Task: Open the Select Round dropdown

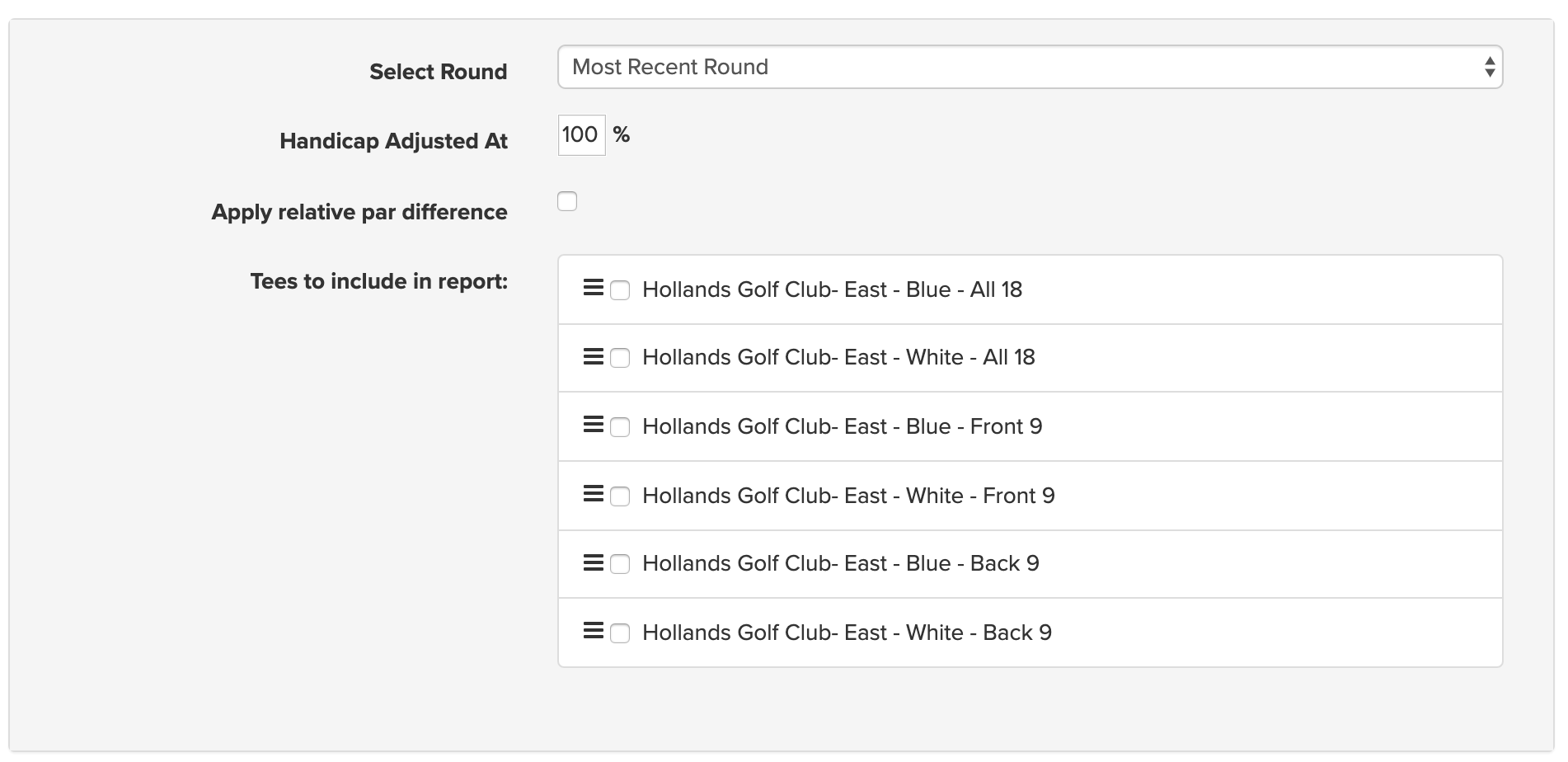Action: 1030,67
